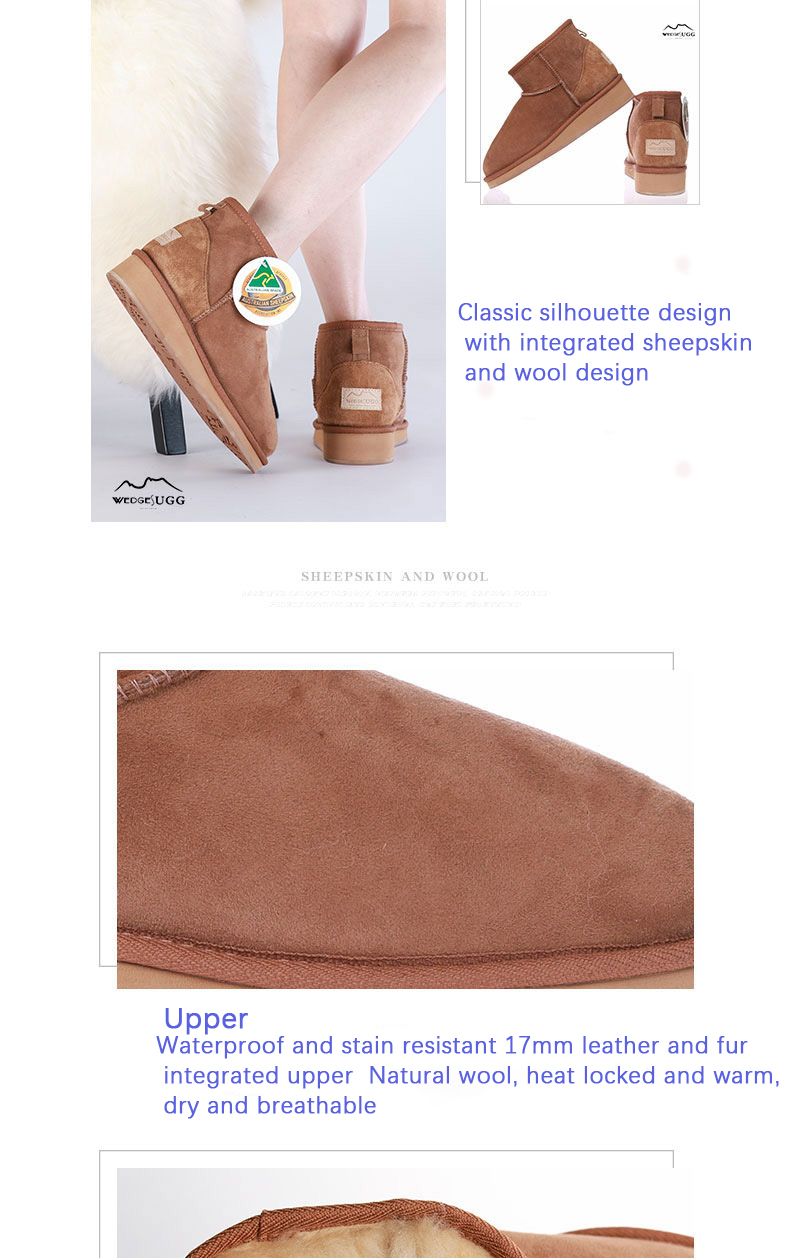Click the WedgeSUGG logo on left photo
Screen dimensions: 790x1258
coord(148,493)
